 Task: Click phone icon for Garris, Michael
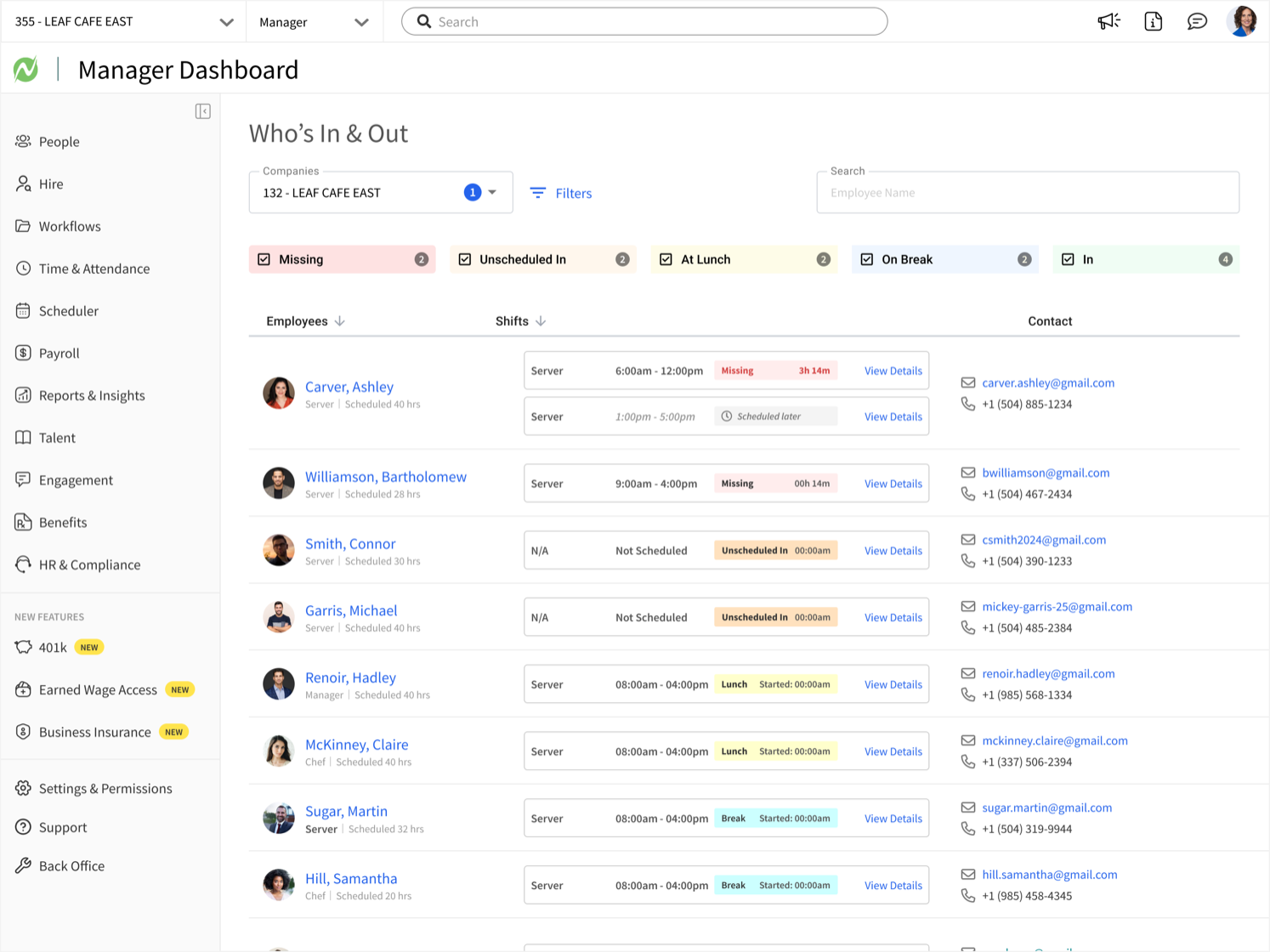(x=967, y=627)
